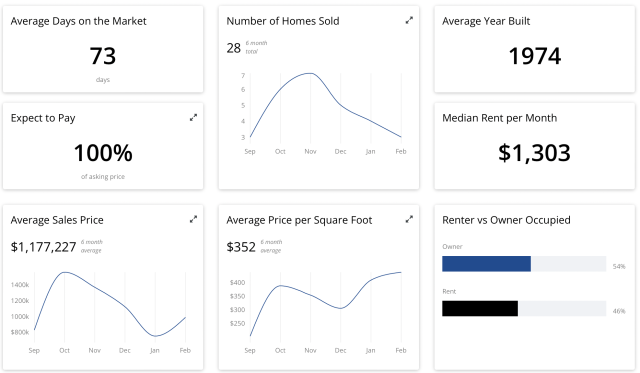Click Feb label on Price per Square Foot chart

coord(401,350)
